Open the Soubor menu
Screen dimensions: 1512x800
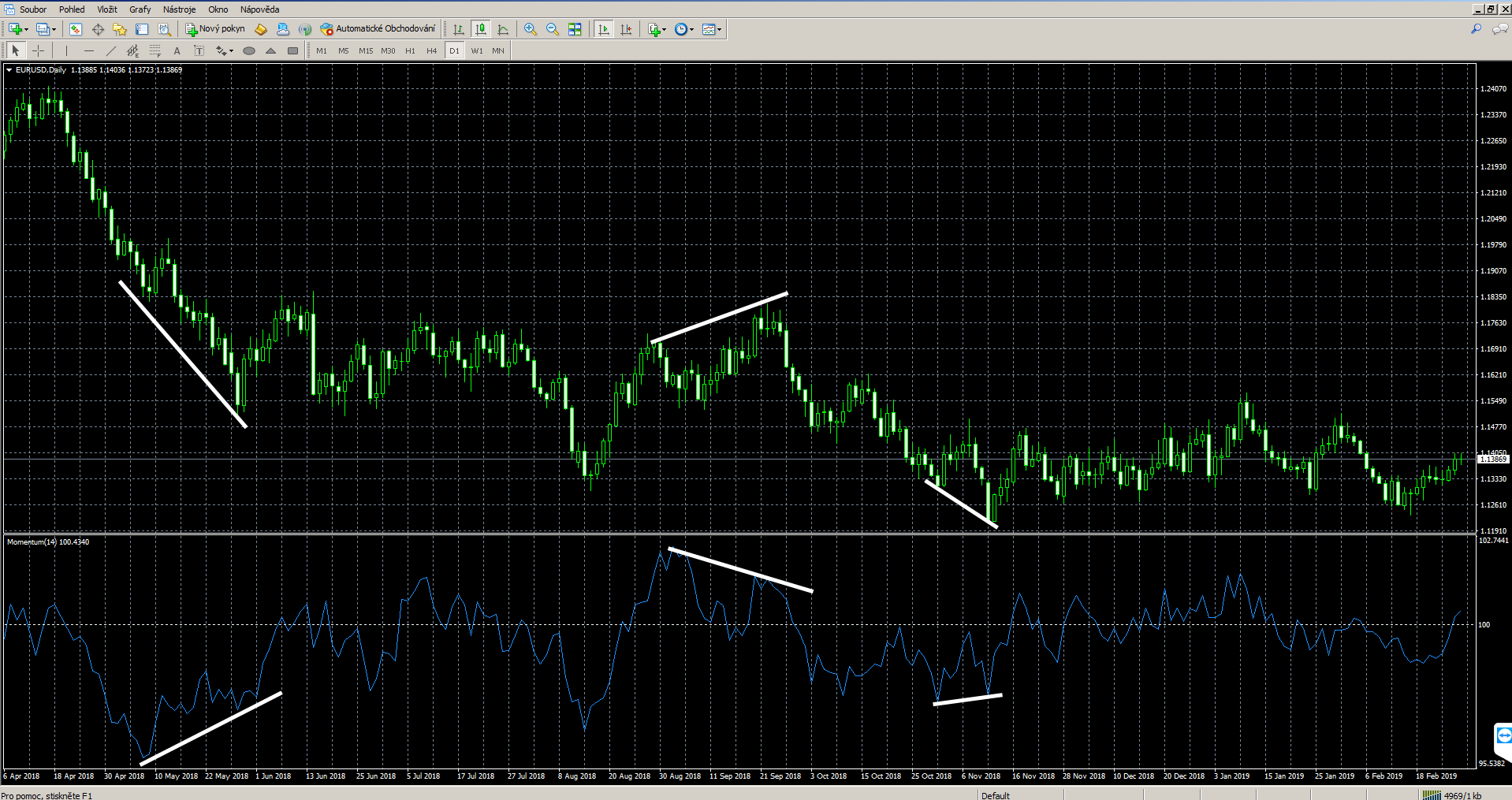[33, 9]
